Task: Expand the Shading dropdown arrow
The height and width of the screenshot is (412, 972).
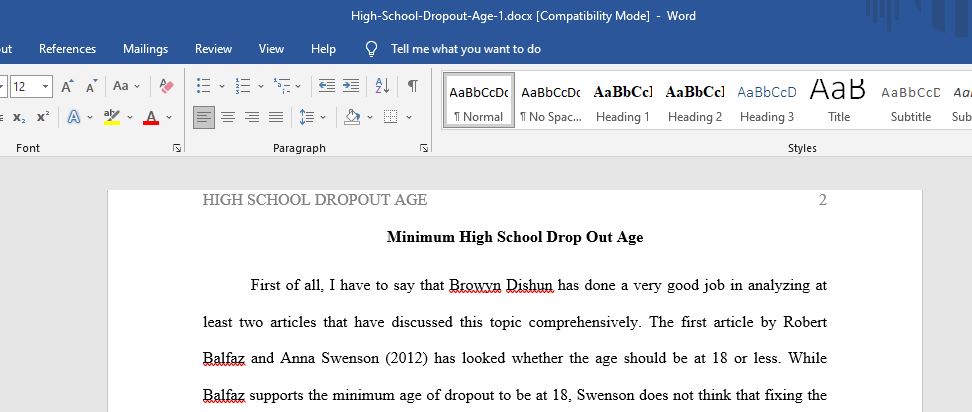Action: (370, 117)
